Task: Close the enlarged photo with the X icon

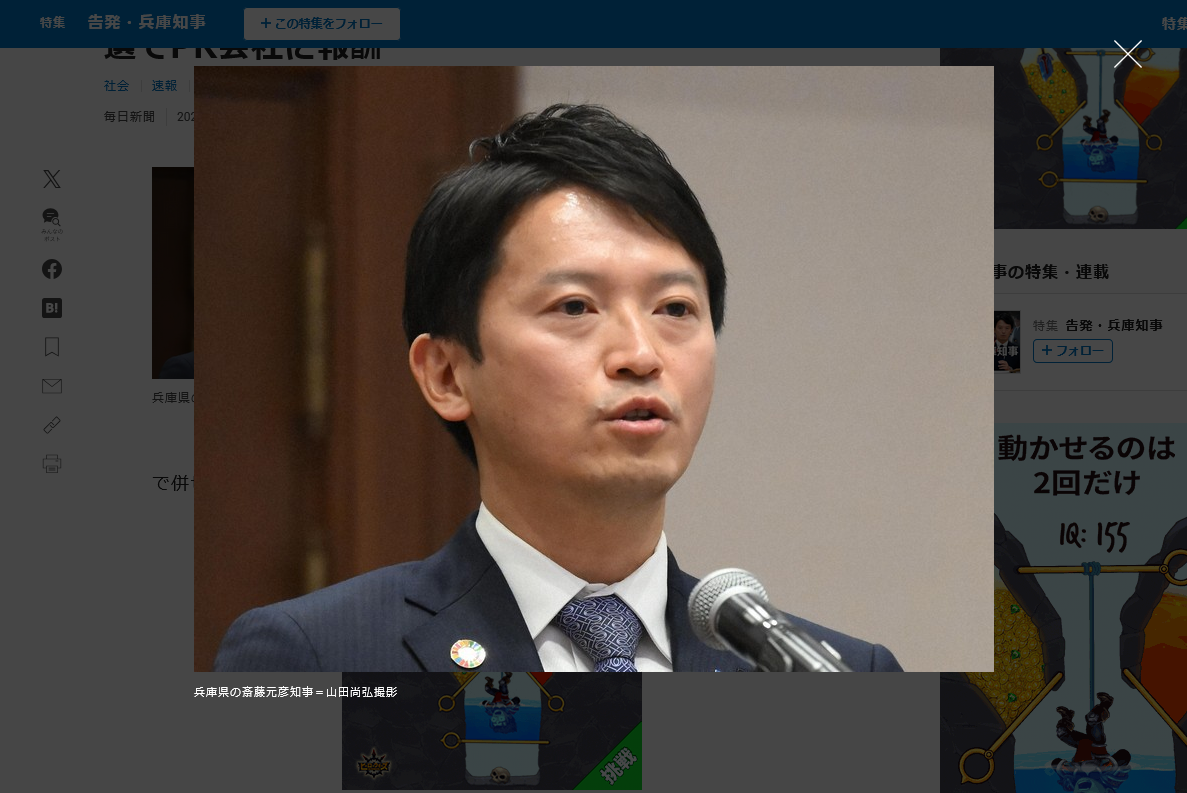Action: [x=1127, y=54]
